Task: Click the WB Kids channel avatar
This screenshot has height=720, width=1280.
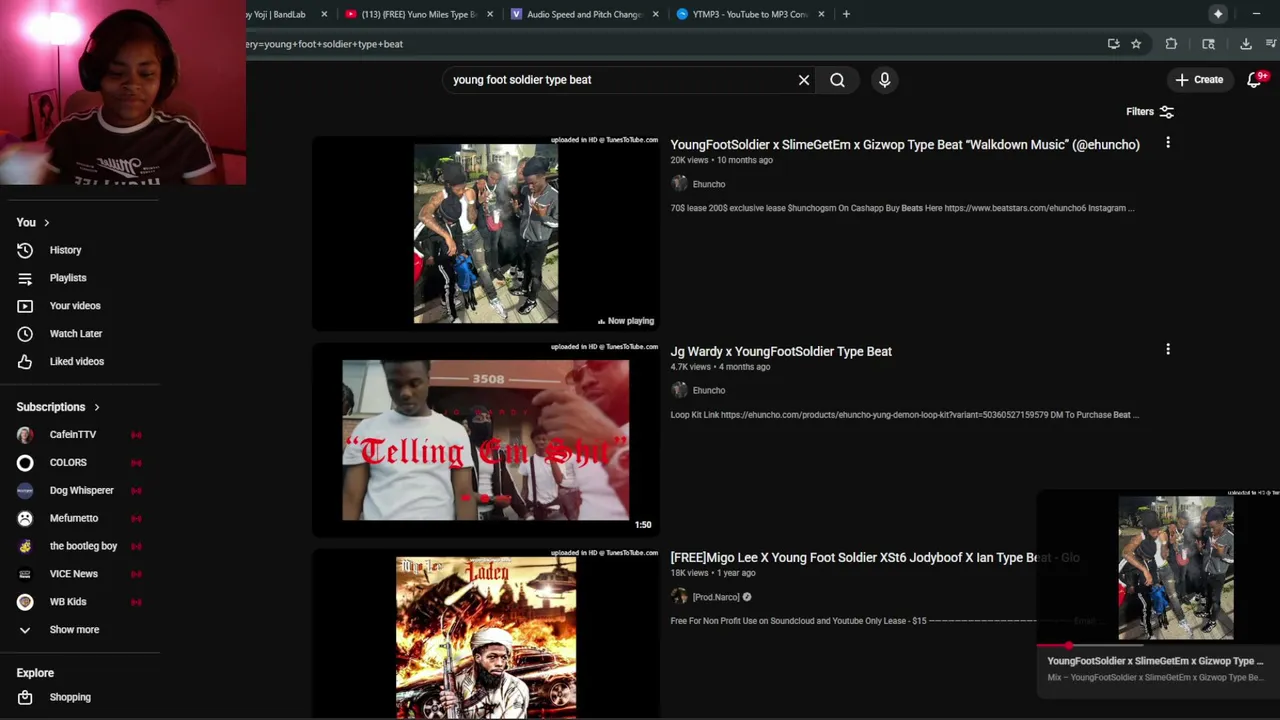Action: pos(25,602)
